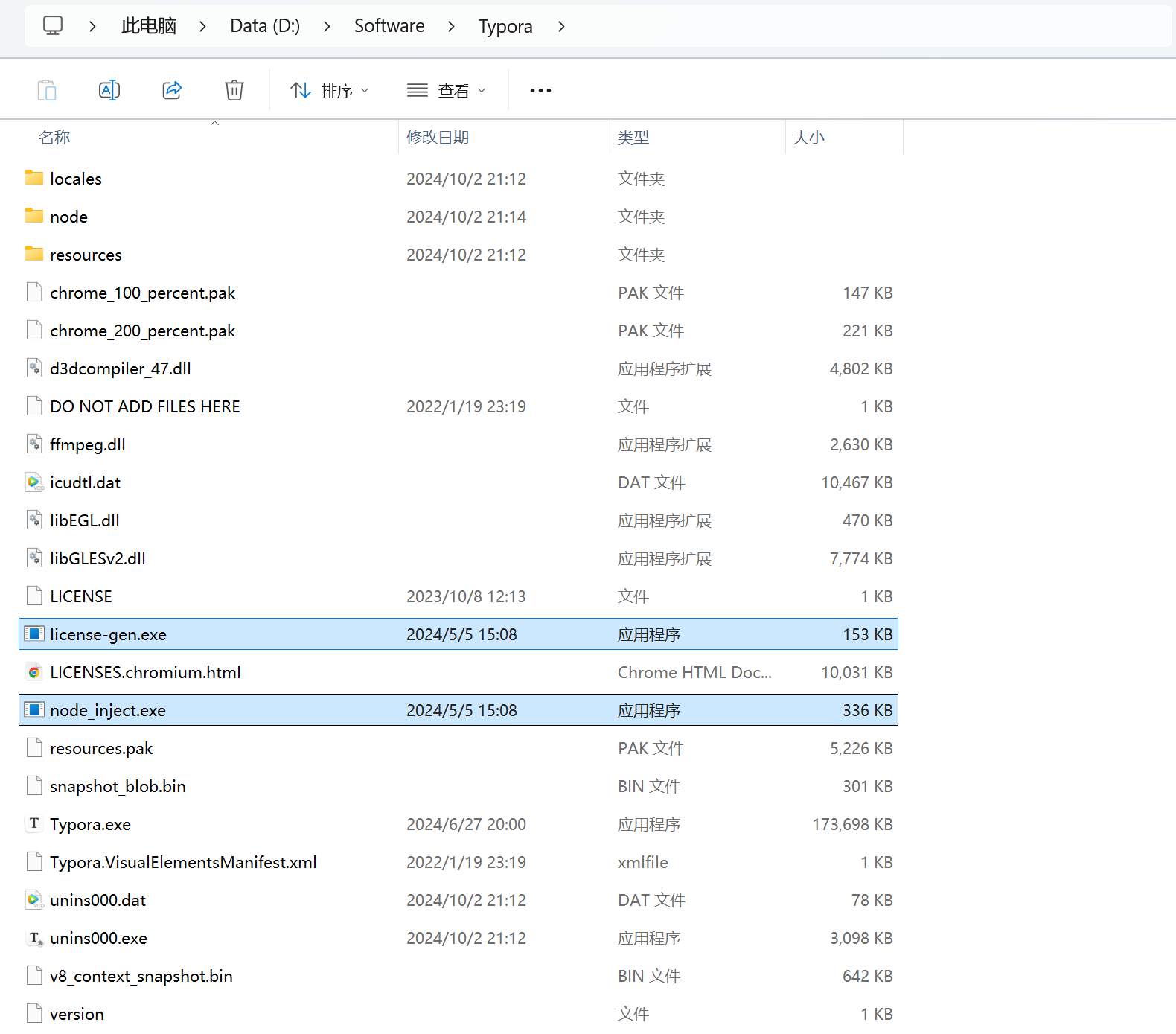Viewport: 1176px width, 1034px height.
Task: Click the Paste toolbar icon
Action: tap(47, 90)
